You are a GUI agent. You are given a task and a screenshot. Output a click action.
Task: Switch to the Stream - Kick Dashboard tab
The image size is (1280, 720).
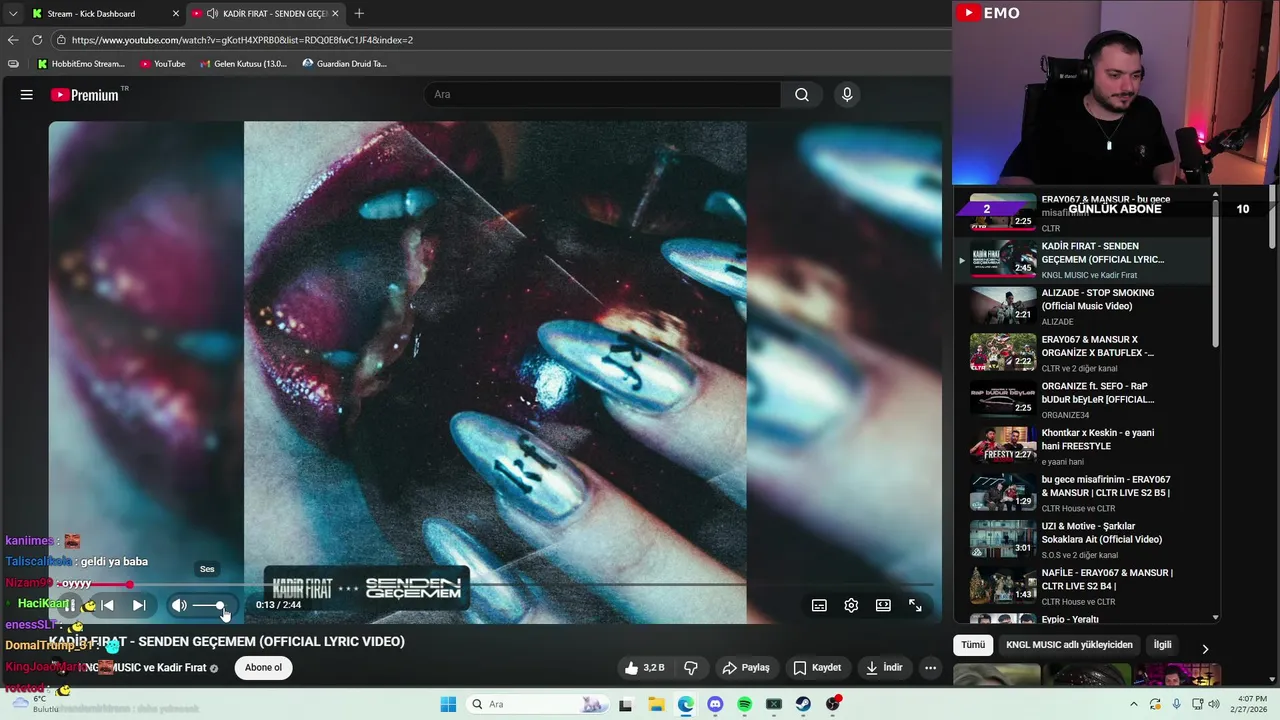click(x=103, y=14)
